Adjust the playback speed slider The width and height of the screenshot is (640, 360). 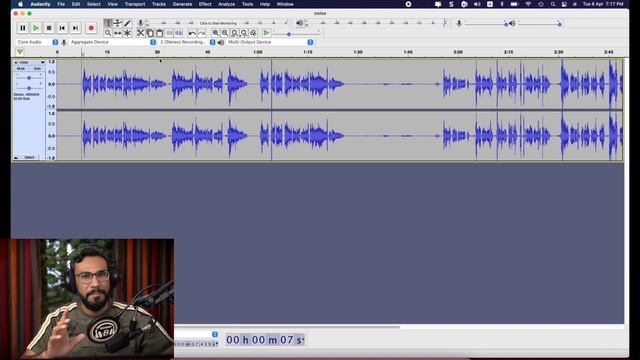296,34
